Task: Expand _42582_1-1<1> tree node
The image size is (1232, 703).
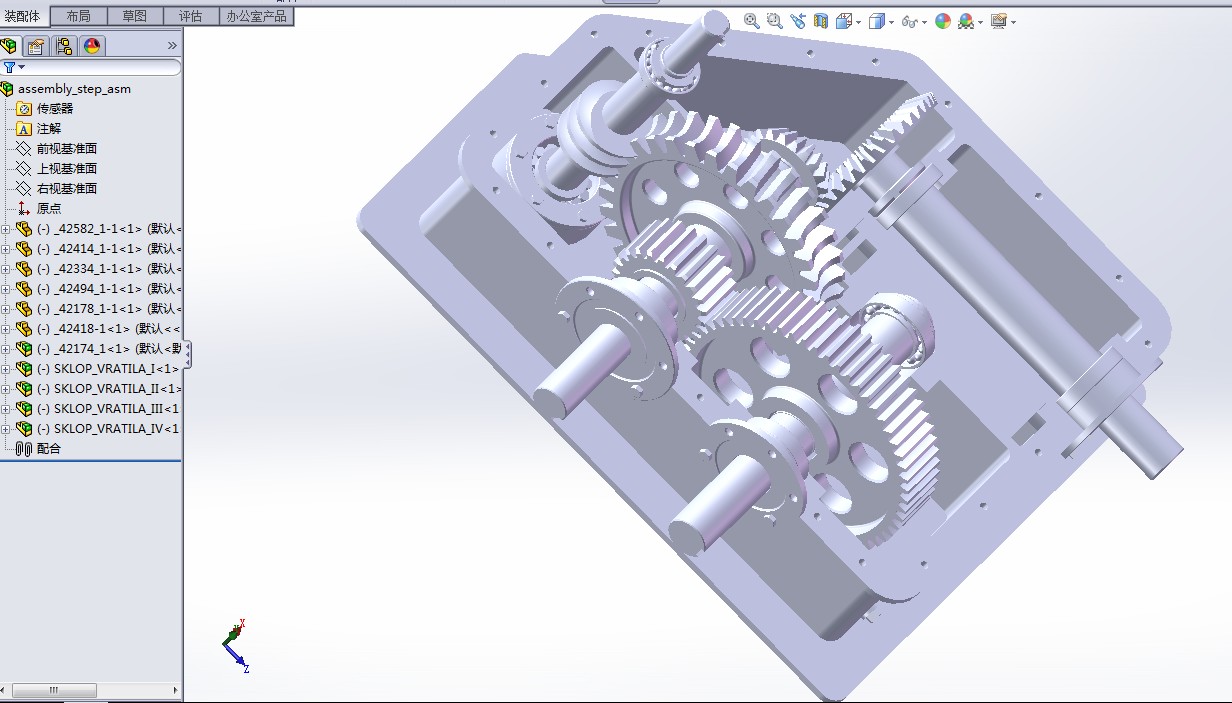Action: (6, 229)
